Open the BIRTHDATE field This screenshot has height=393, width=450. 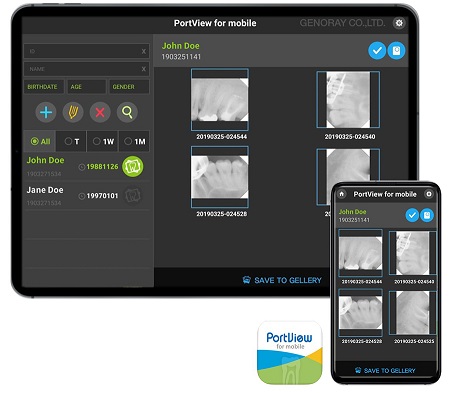[x=44, y=87]
